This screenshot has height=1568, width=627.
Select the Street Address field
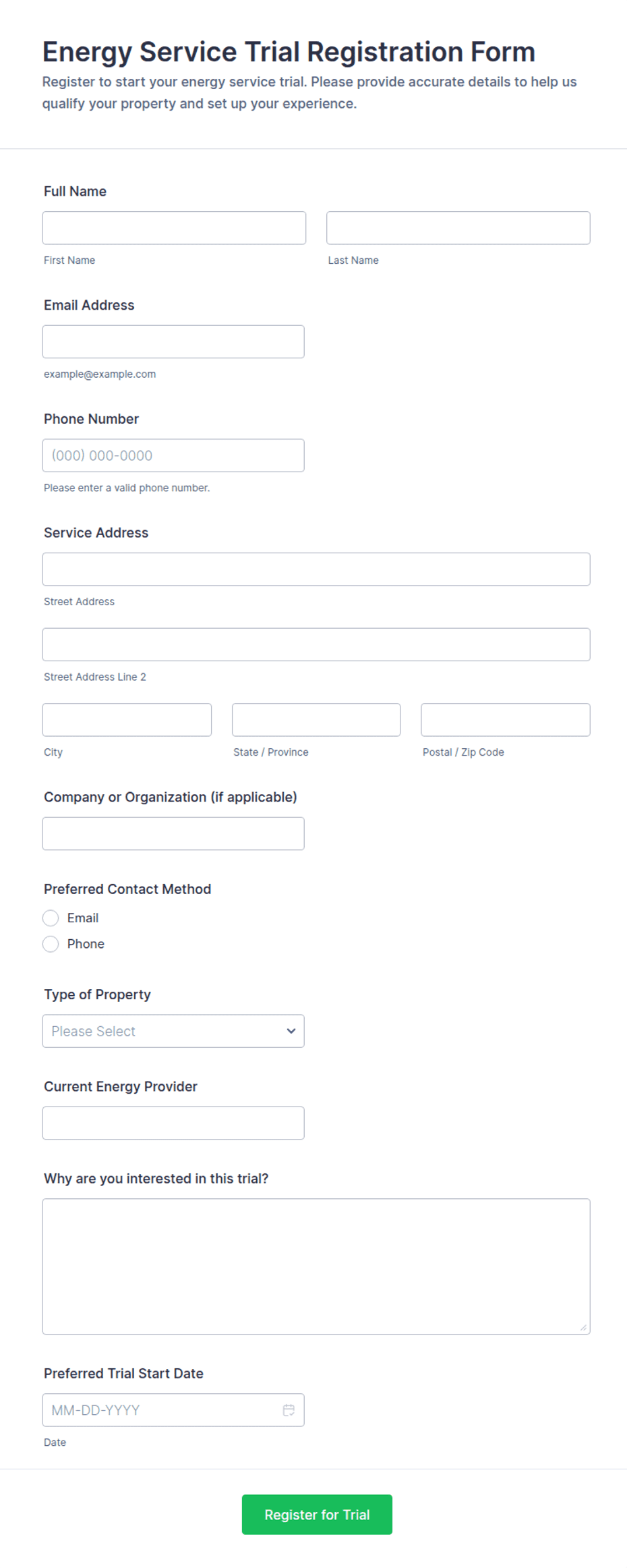[316, 569]
